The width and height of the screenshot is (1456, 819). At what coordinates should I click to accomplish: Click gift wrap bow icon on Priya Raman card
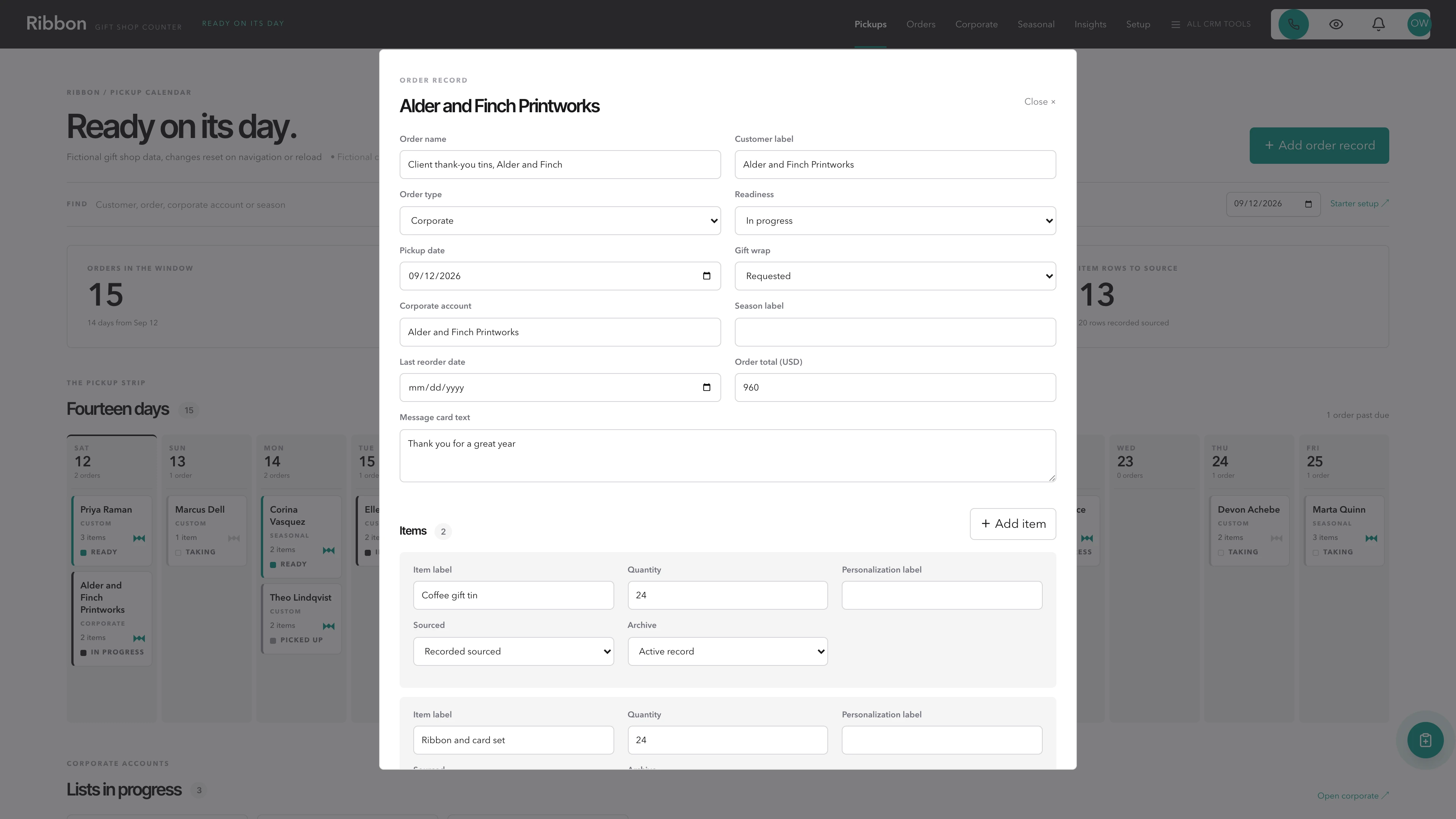tap(139, 538)
